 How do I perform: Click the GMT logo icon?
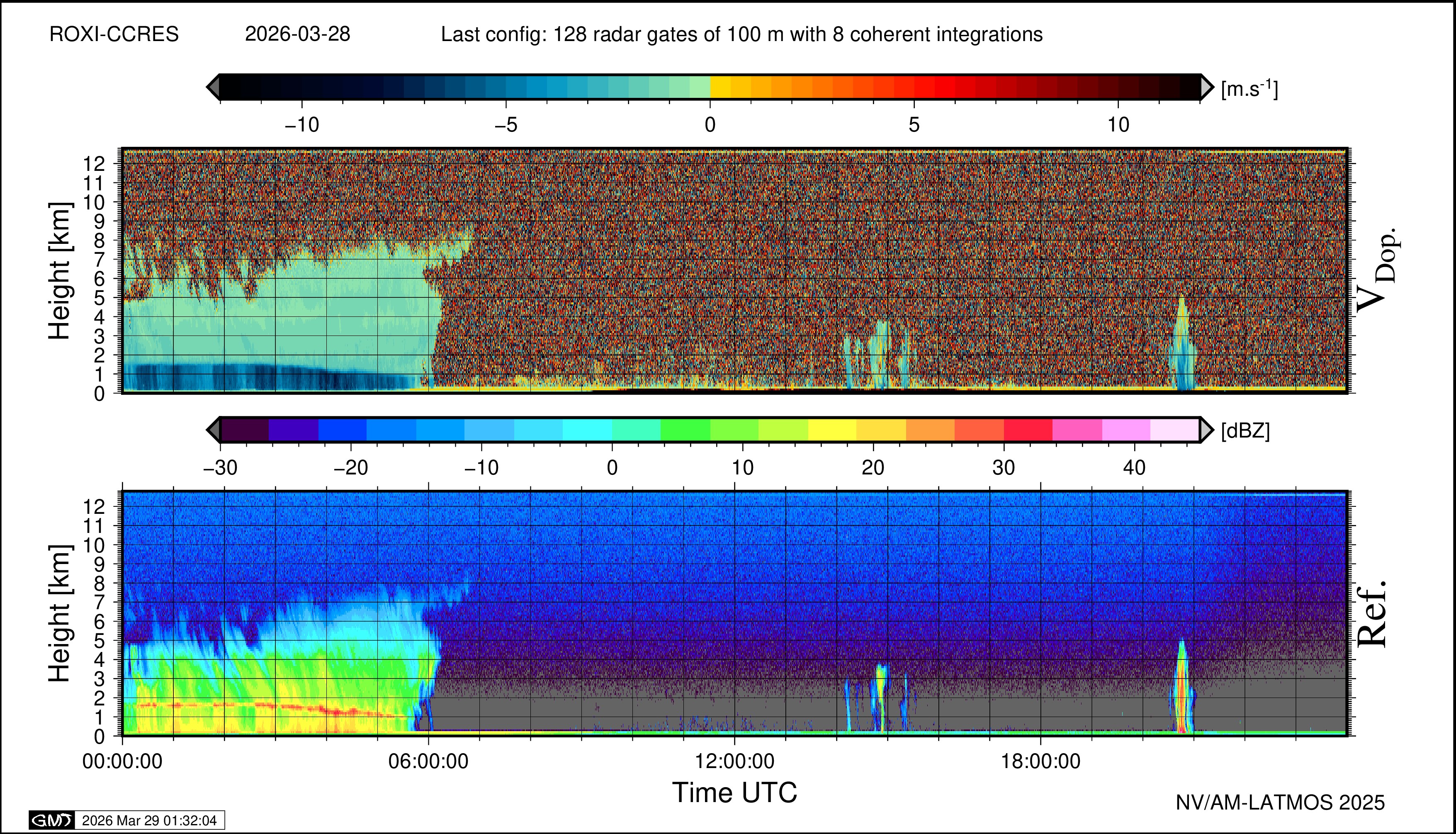coord(51,820)
